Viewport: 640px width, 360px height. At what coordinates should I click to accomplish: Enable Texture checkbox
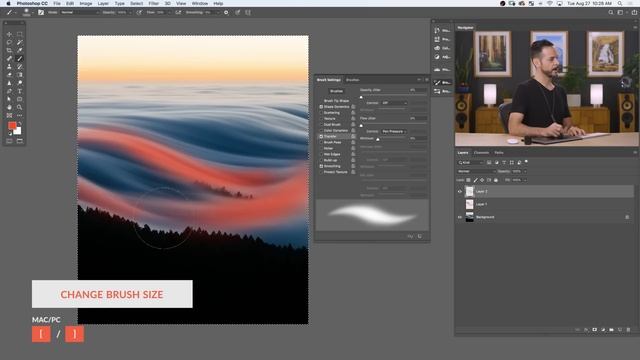[321, 118]
